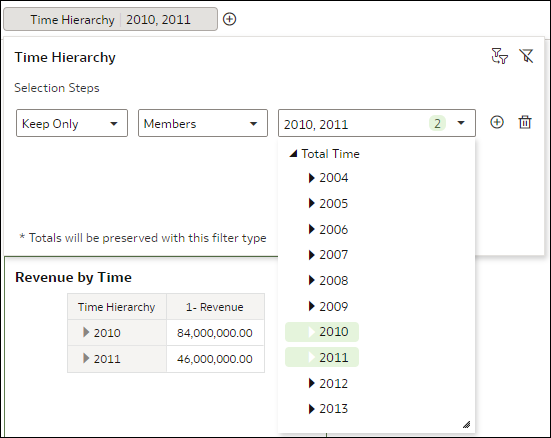
Task: Open the Keep Only dropdown
Action: click(x=72, y=123)
